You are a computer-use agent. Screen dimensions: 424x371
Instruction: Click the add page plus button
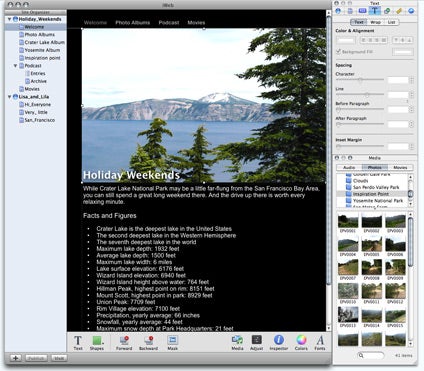tap(15, 358)
